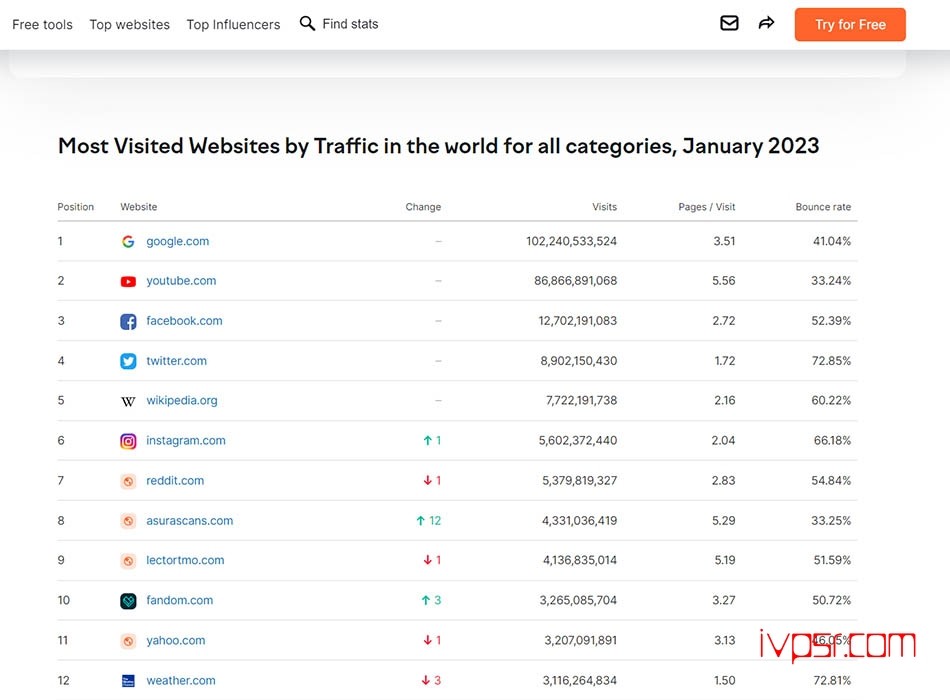Click twitter.com visits value 8,902,150,430
This screenshot has width=950, height=700.
click(x=579, y=361)
